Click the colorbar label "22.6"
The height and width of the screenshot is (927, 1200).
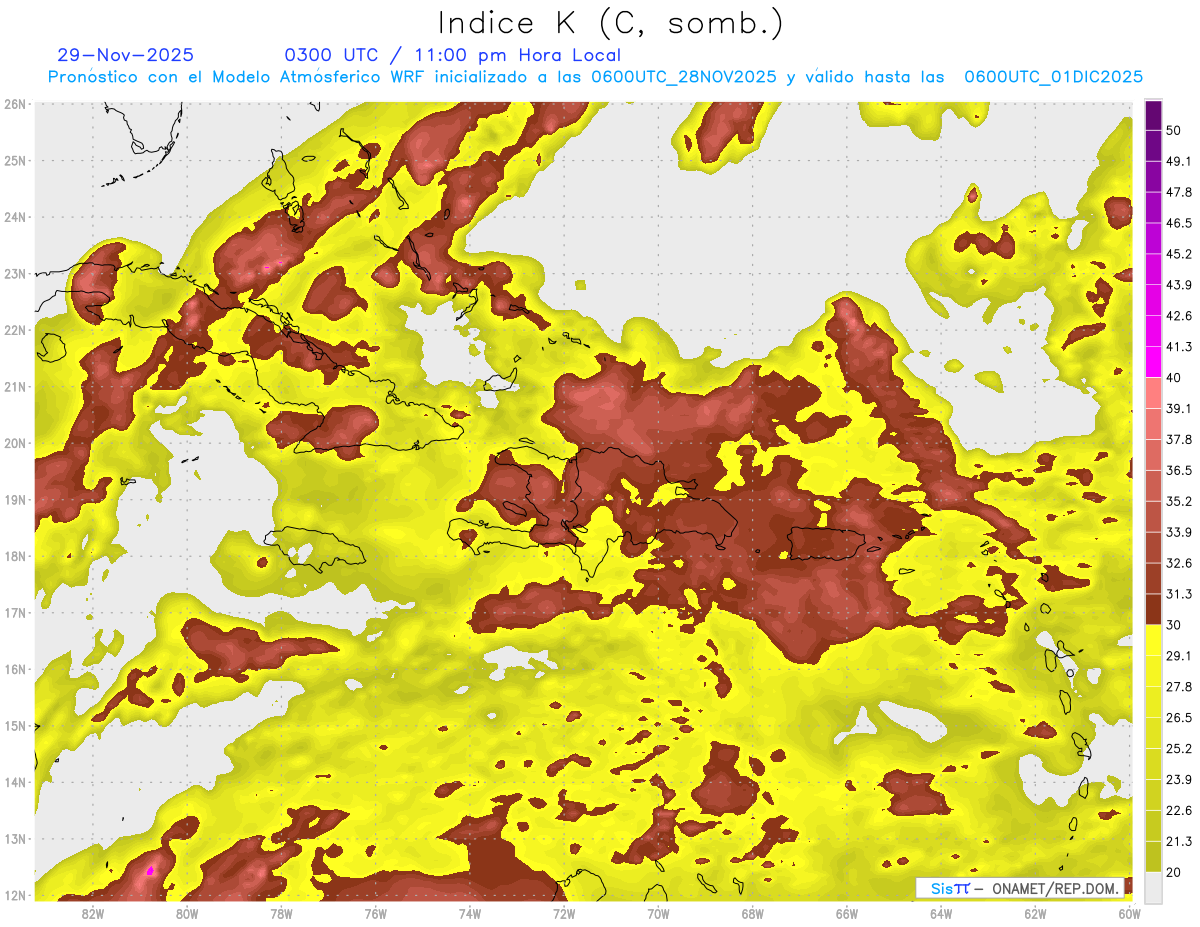pyautogui.click(x=1179, y=811)
